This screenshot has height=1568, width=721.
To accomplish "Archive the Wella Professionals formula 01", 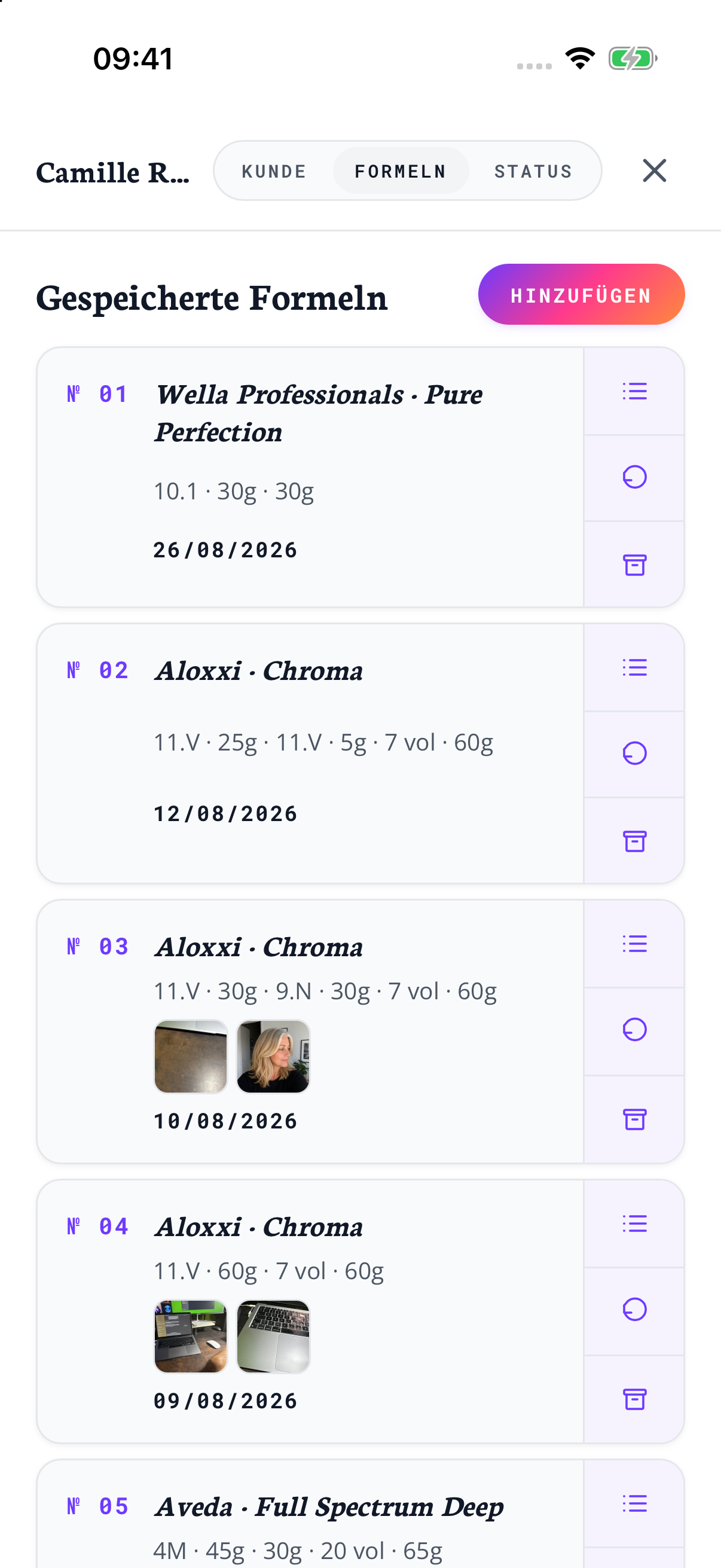I will [x=634, y=565].
